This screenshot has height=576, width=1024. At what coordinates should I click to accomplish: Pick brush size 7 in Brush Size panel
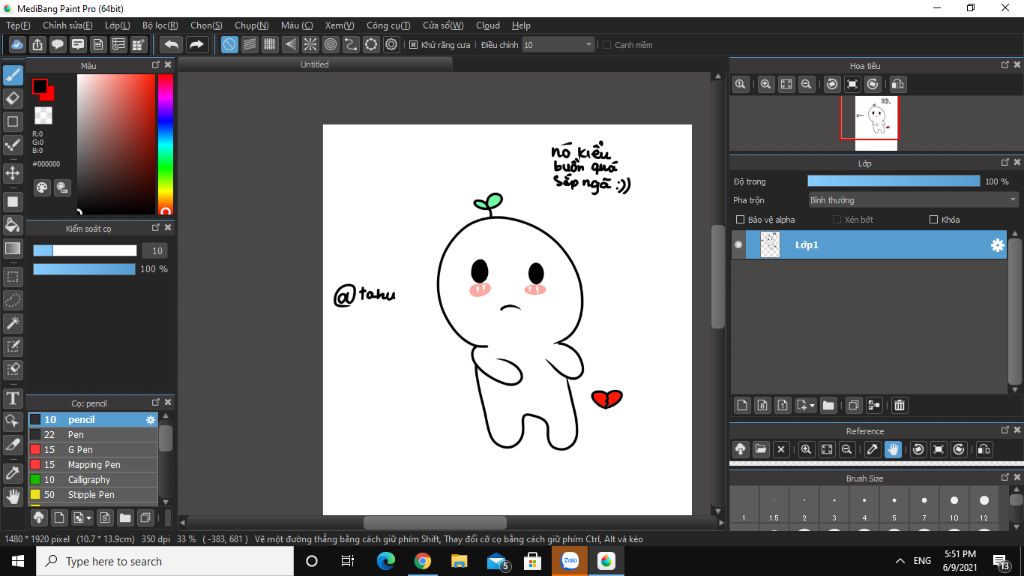click(x=924, y=507)
